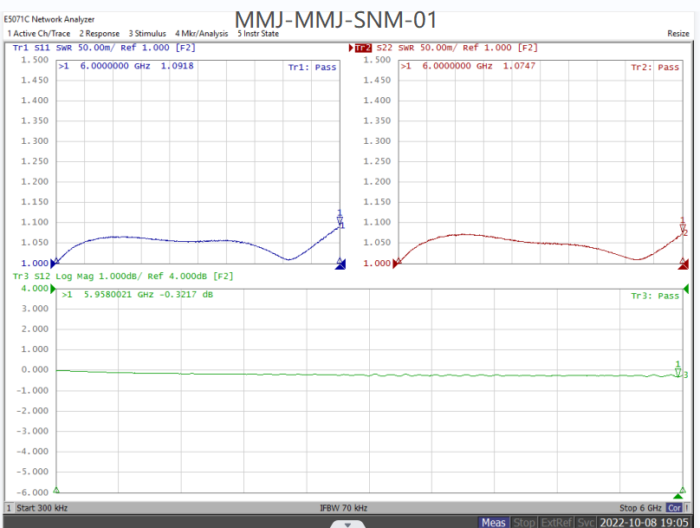Click the Svc status indicator
The height and width of the screenshot is (528, 700).
click(585, 522)
